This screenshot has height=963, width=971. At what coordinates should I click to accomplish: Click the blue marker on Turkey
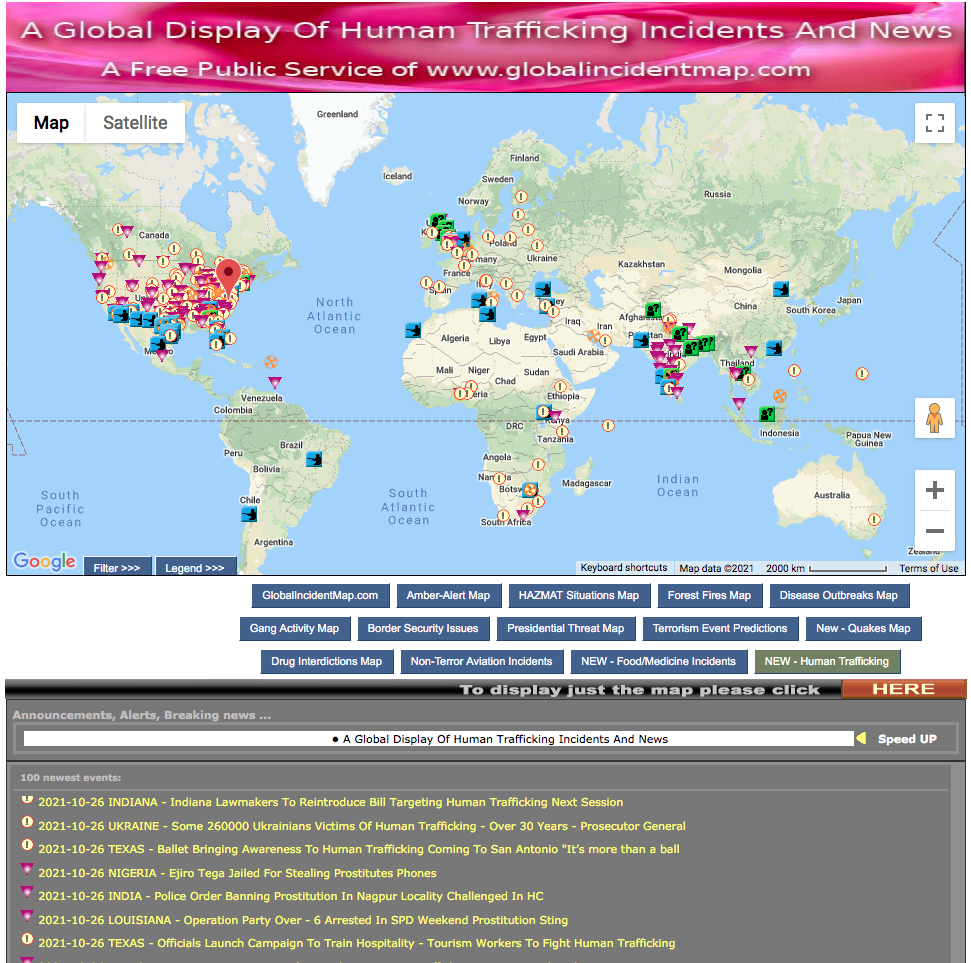pyautogui.click(x=543, y=289)
